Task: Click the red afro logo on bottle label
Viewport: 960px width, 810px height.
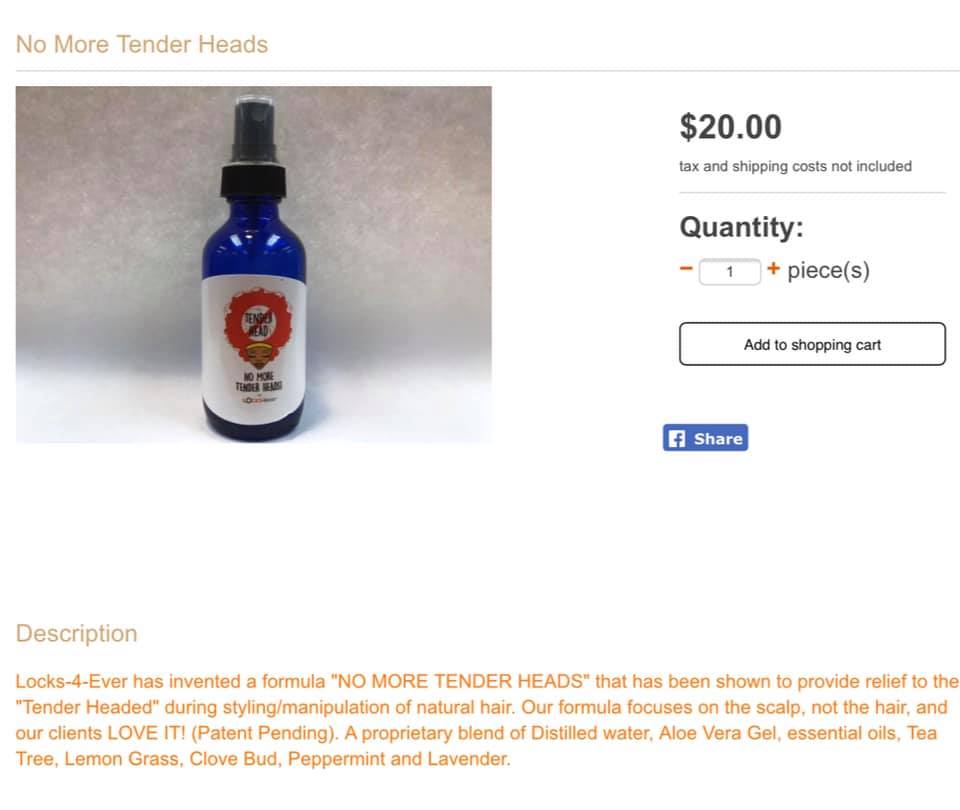Action: pyautogui.click(x=257, y=327)
